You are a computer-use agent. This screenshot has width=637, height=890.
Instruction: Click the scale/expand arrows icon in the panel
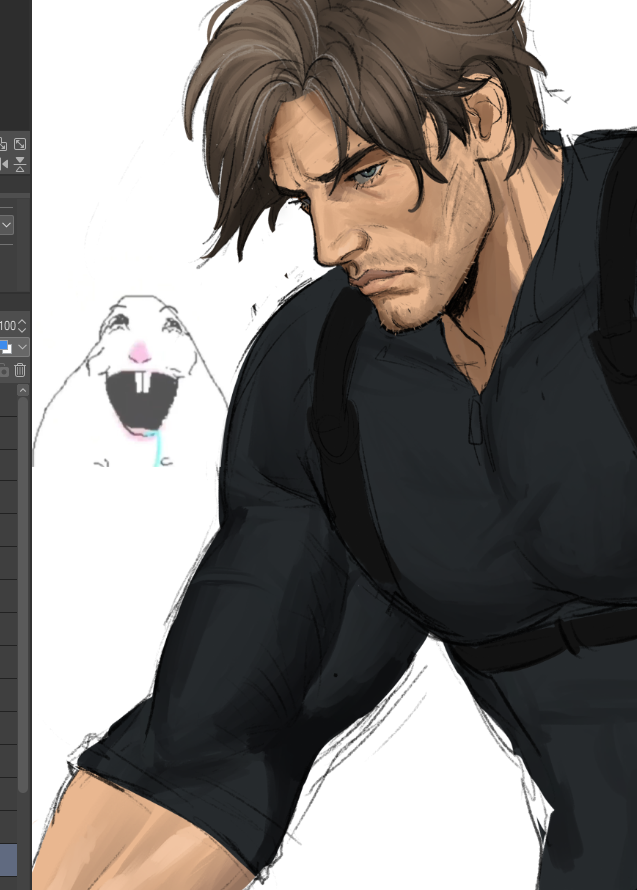pyautogui.click(x=20, y=144)
